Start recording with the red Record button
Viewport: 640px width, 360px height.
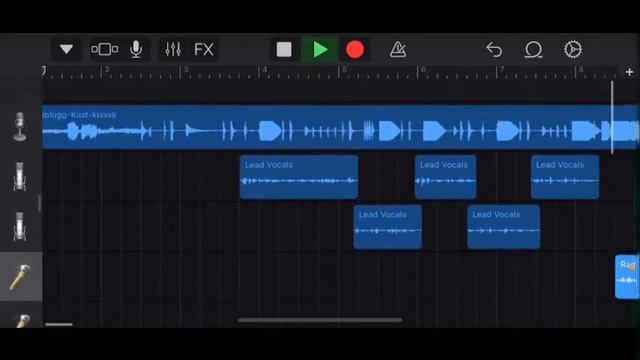coord(355,49)
